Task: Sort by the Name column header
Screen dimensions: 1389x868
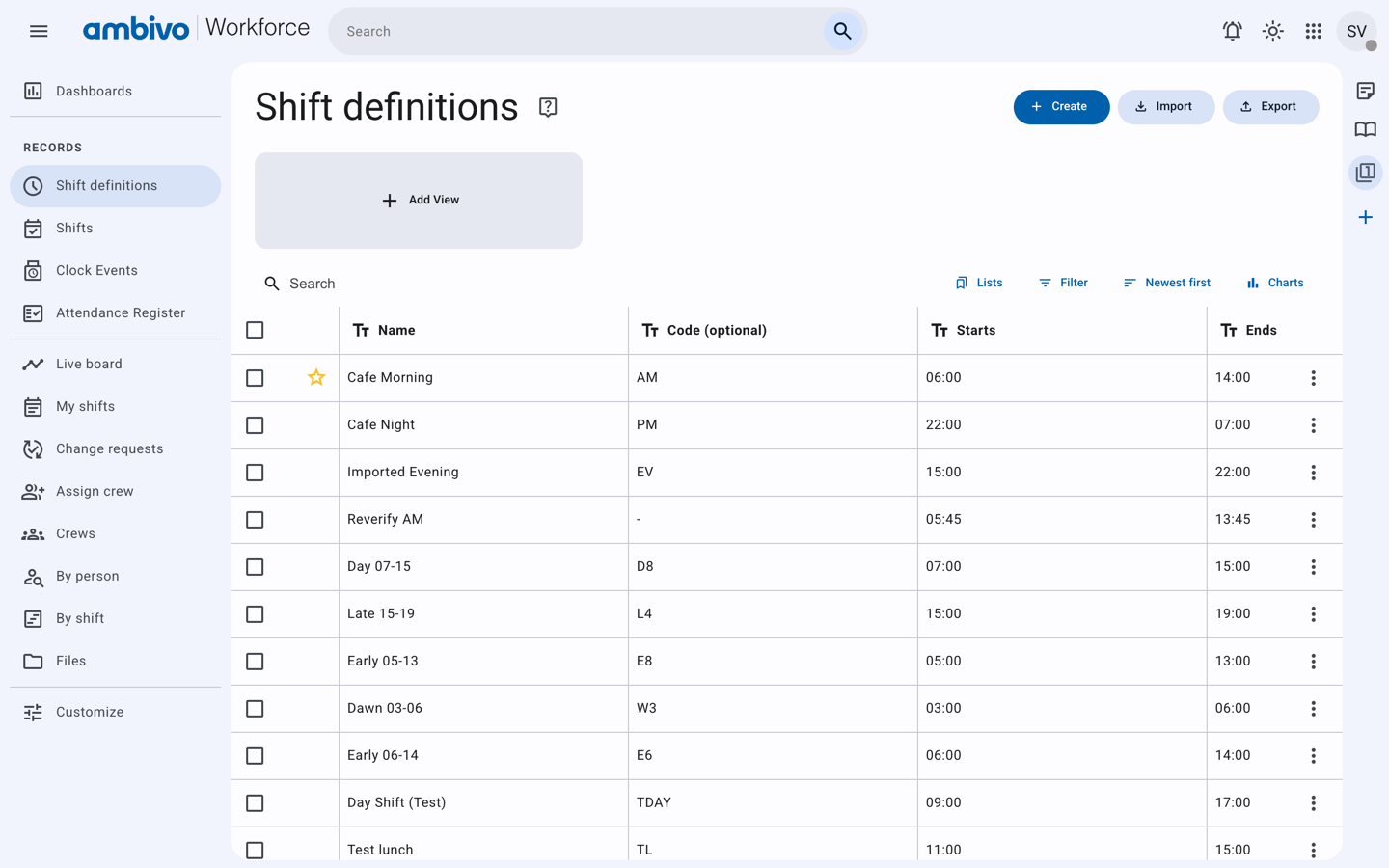Action: pos(396,330)
